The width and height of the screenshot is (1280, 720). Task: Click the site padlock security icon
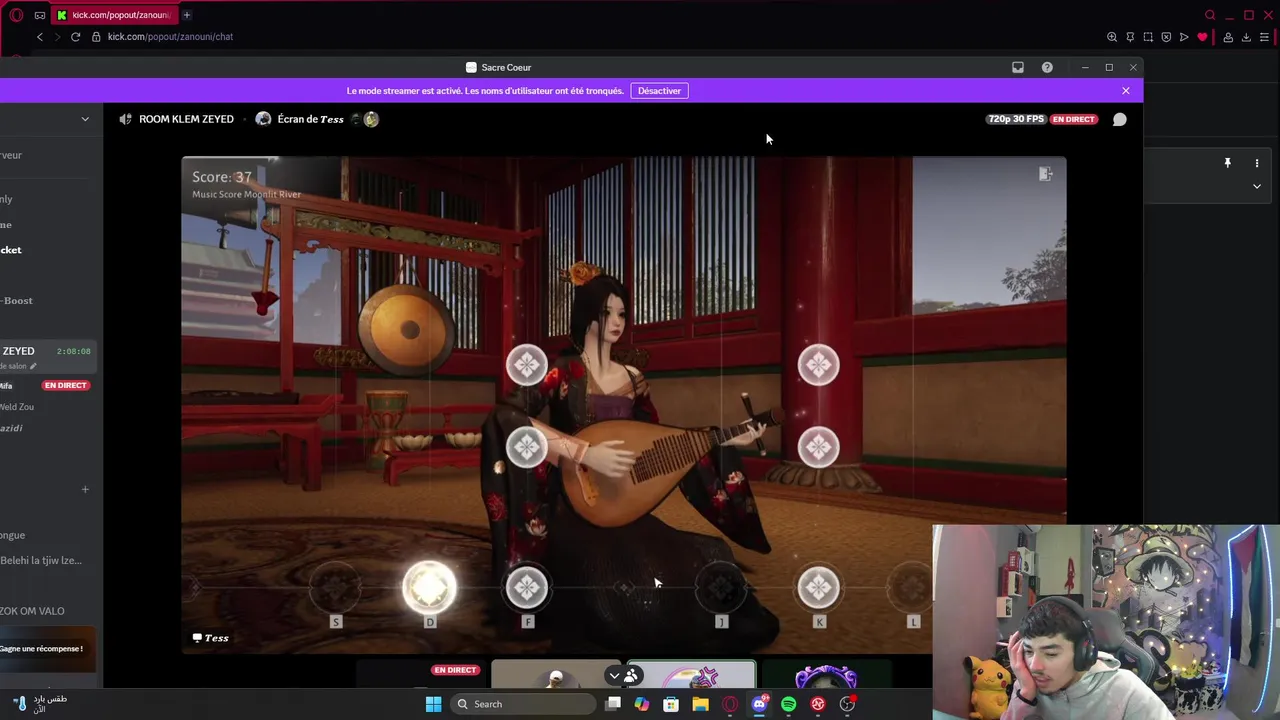click(x=96, y=37)
